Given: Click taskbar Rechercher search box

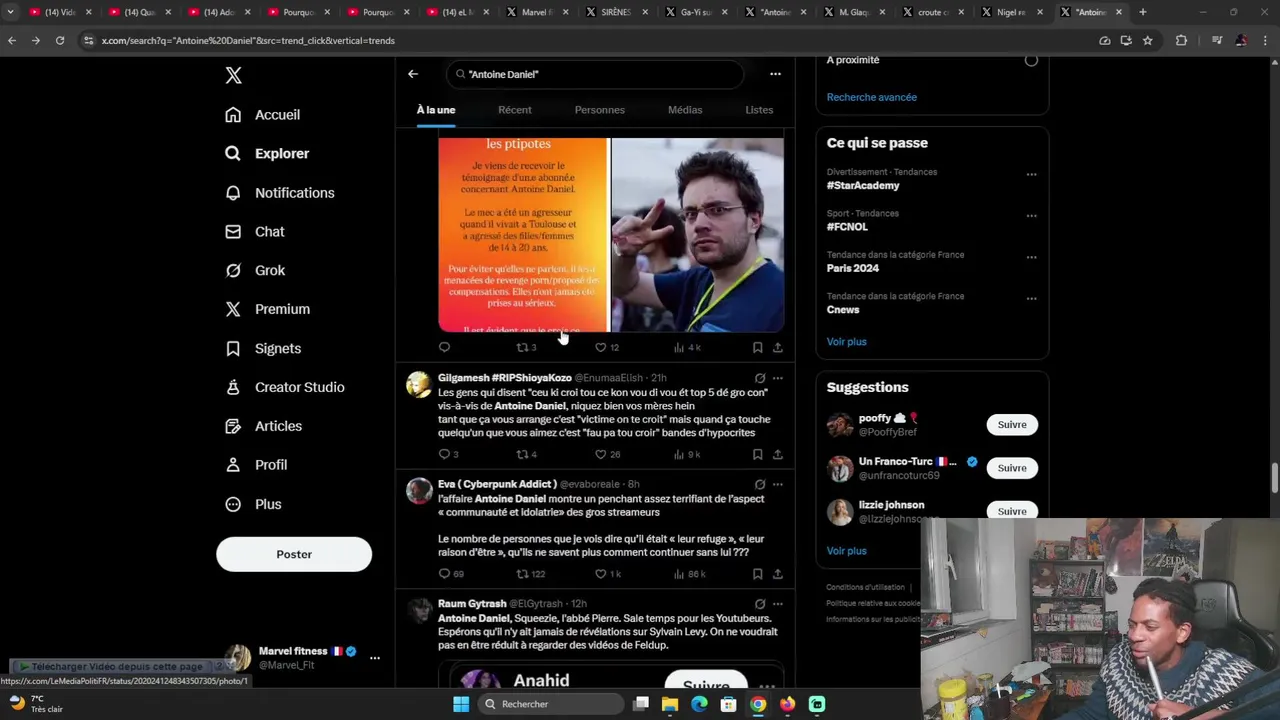Looking at the screenshot, I should point(549,704).
